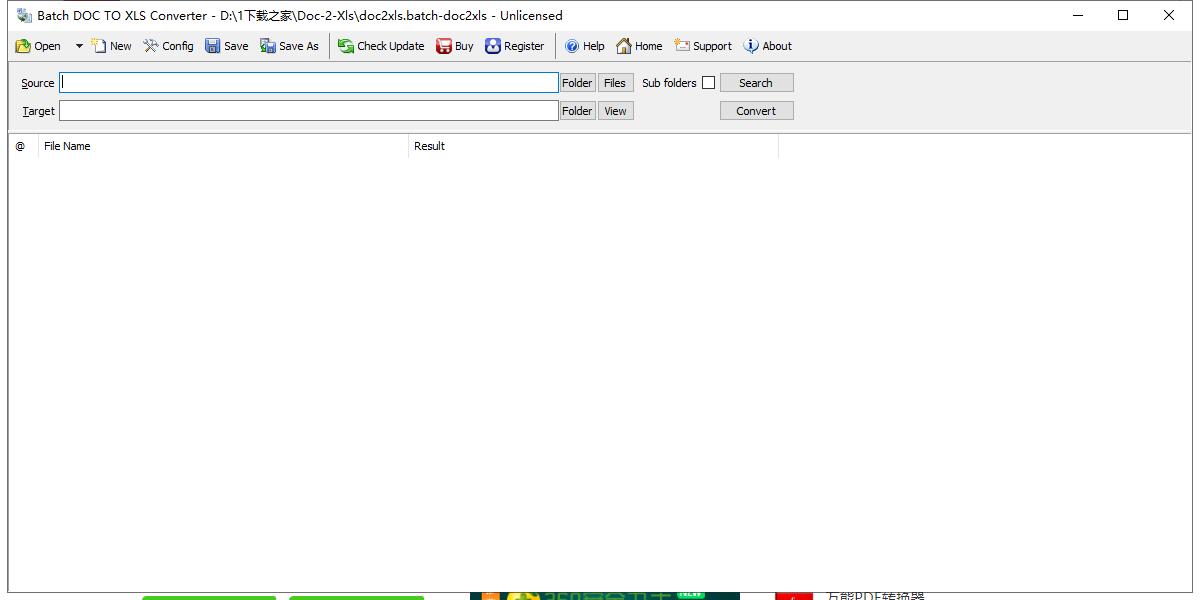This screenshot has height=600, width=1200.
Task: Open the Support toolbar item
Action: [x=702, y=46]
